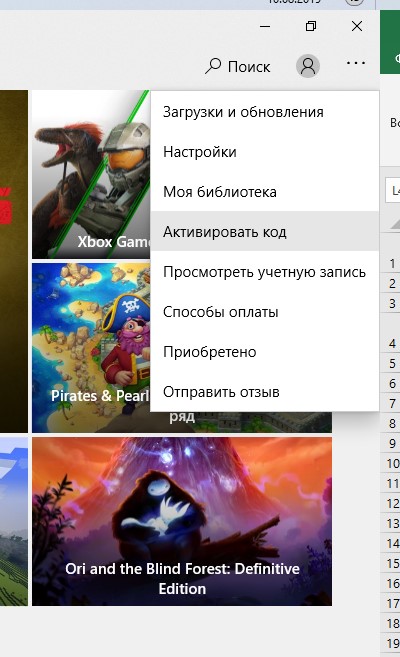
Task: Choose Моя библиотека in the menu
Action: (x=265, y=192)
